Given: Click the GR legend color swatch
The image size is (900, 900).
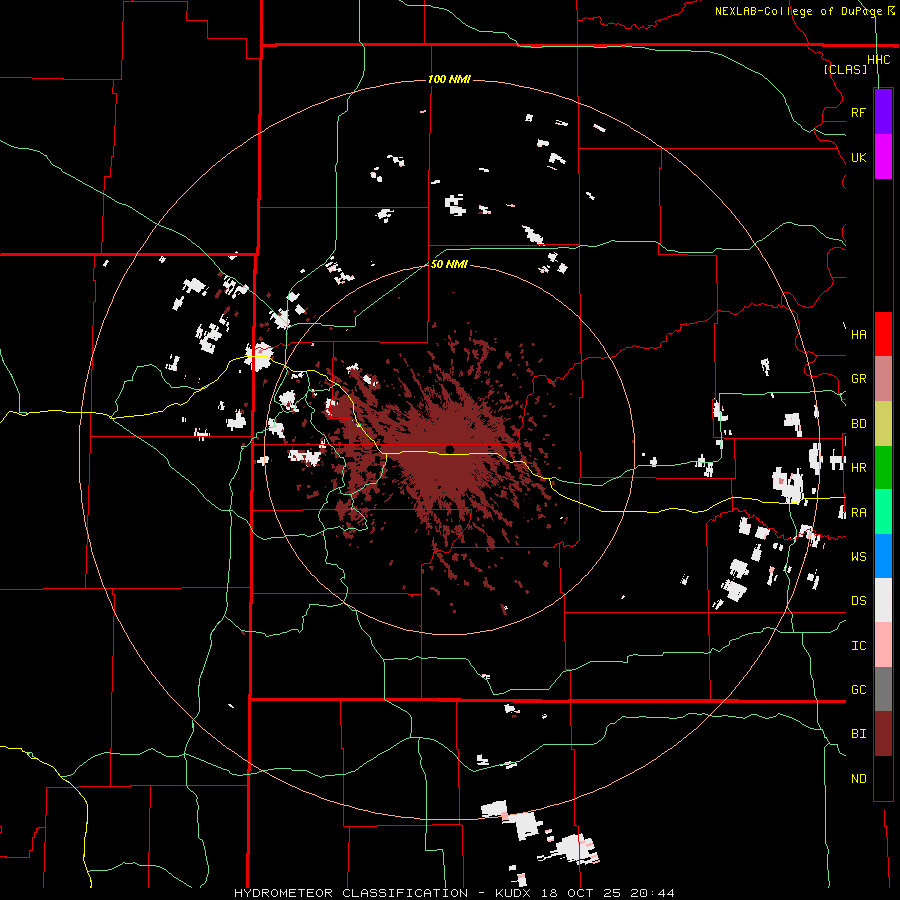Looking at the screenshot, I should pos(883,379).
